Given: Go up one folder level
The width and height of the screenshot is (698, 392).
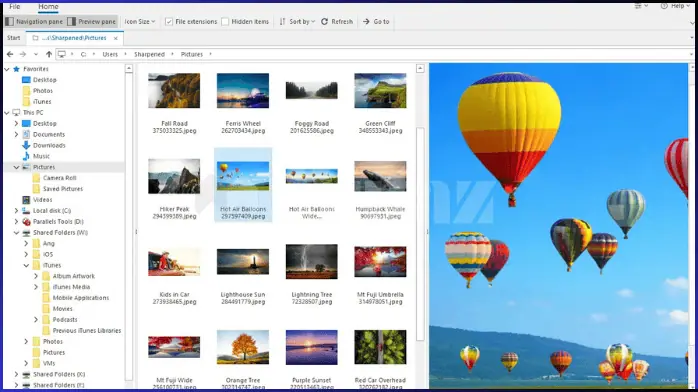Looking at the screenshot, I should 49,54.
